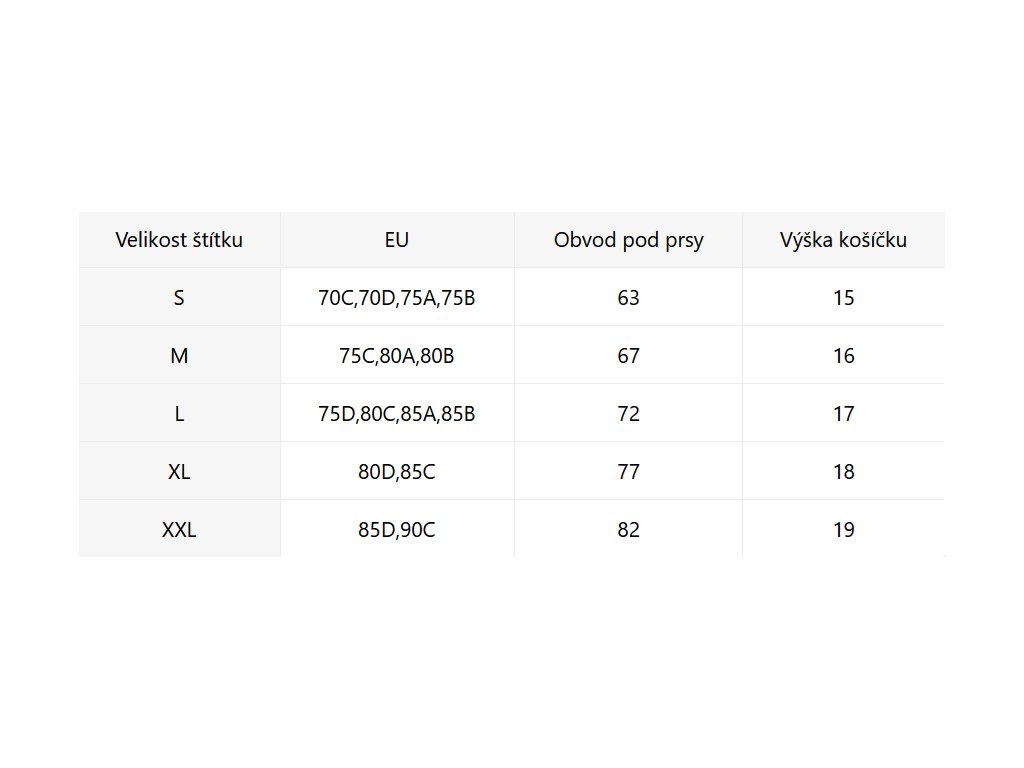The width and height of the screenshot is (1024, 768).
Task: Click underbust value 72
Action: [628, 414]
